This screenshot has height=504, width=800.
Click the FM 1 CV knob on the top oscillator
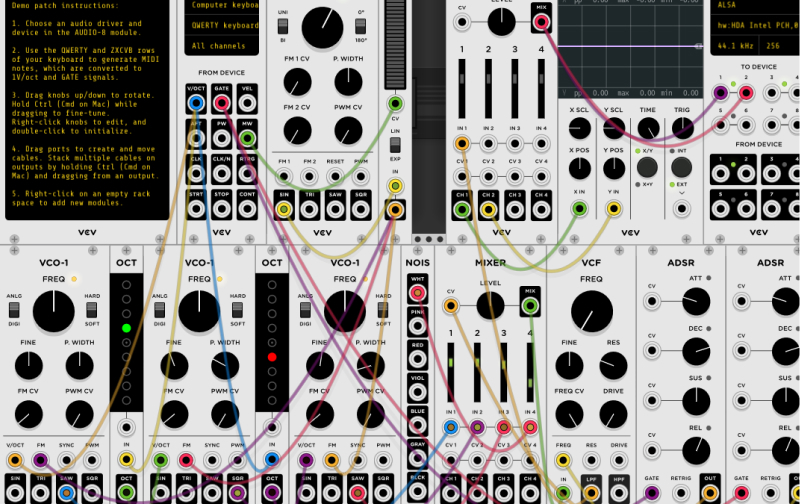(x=297, y=82)
